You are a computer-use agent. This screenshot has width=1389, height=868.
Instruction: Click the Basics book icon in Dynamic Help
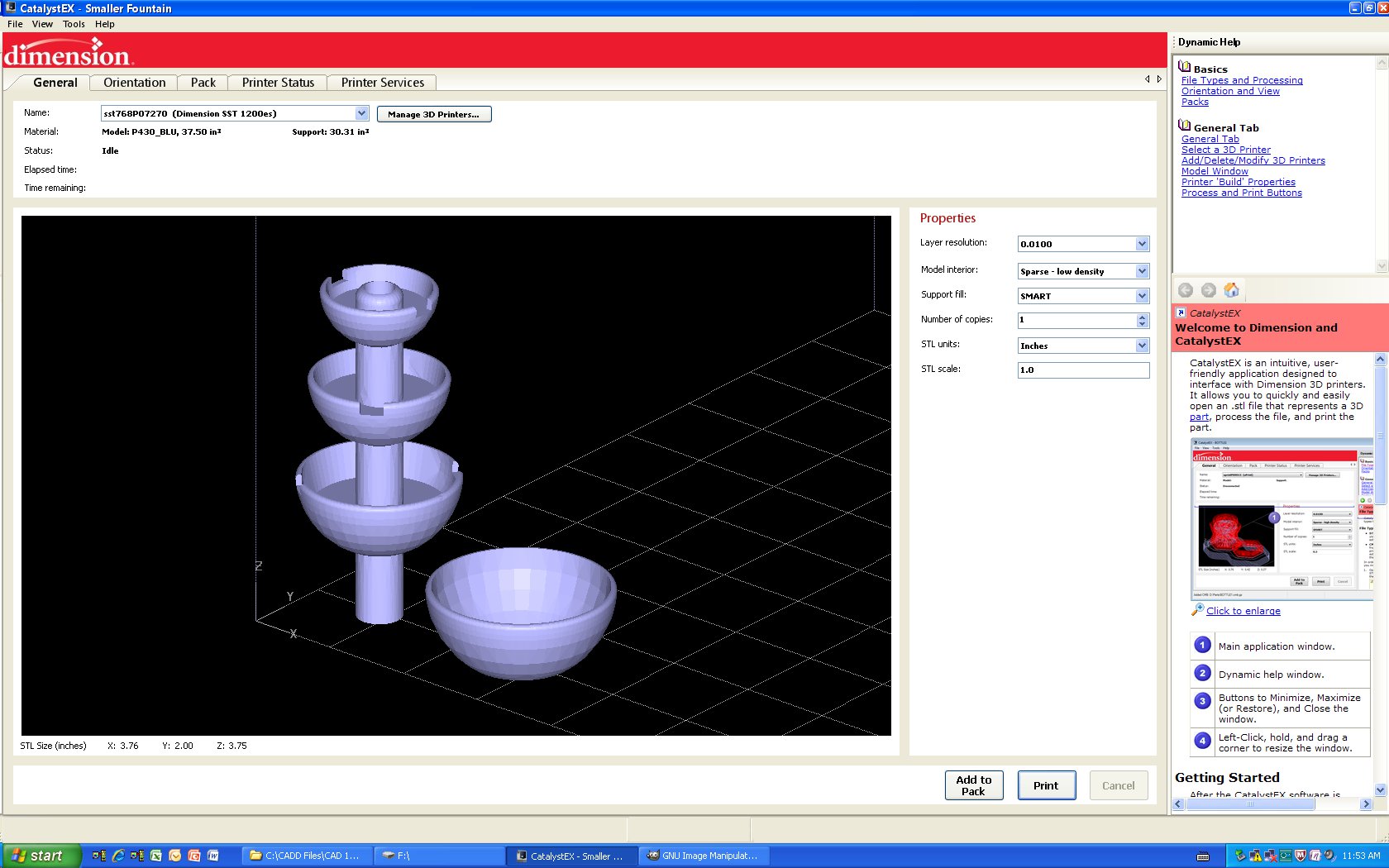tap(1185, 68)
